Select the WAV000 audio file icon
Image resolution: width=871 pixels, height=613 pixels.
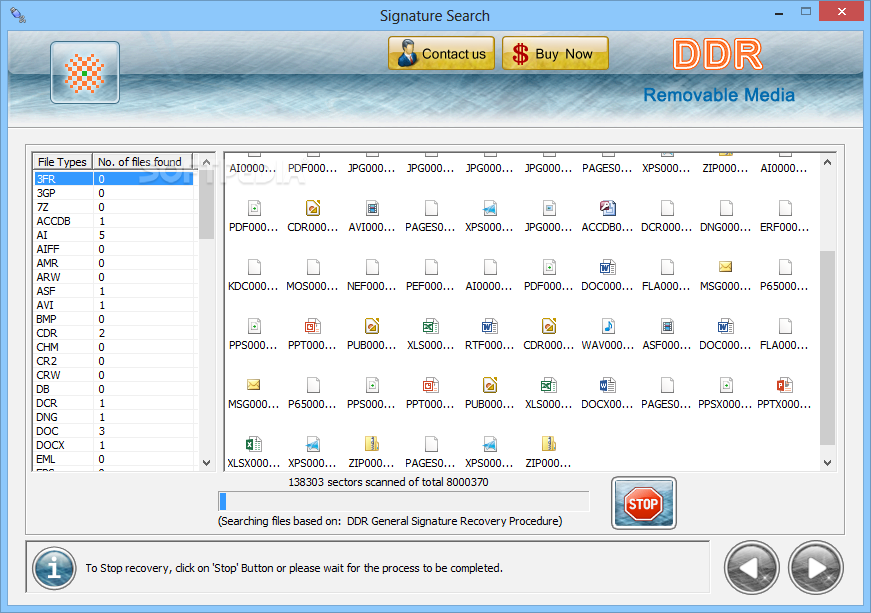[x=608, y=326]
